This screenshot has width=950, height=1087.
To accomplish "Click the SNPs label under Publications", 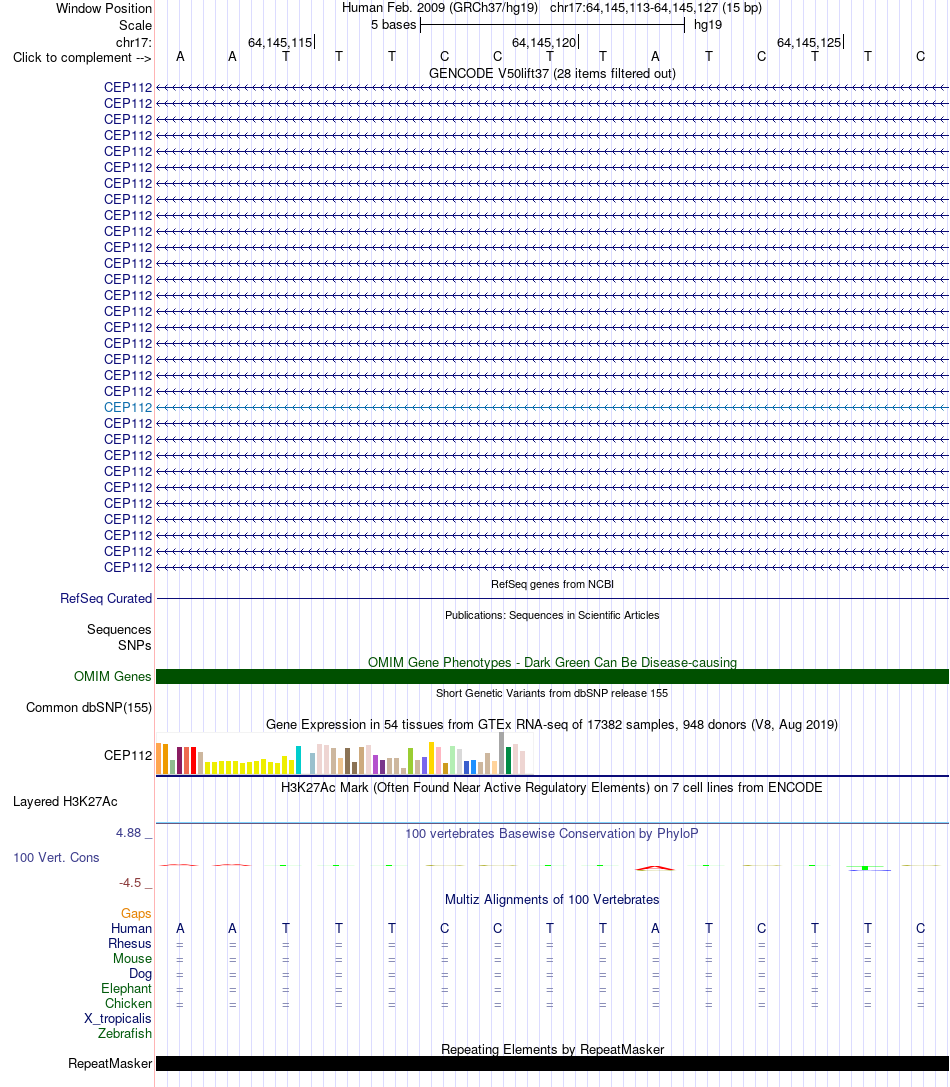I will (x=135, y=645).
